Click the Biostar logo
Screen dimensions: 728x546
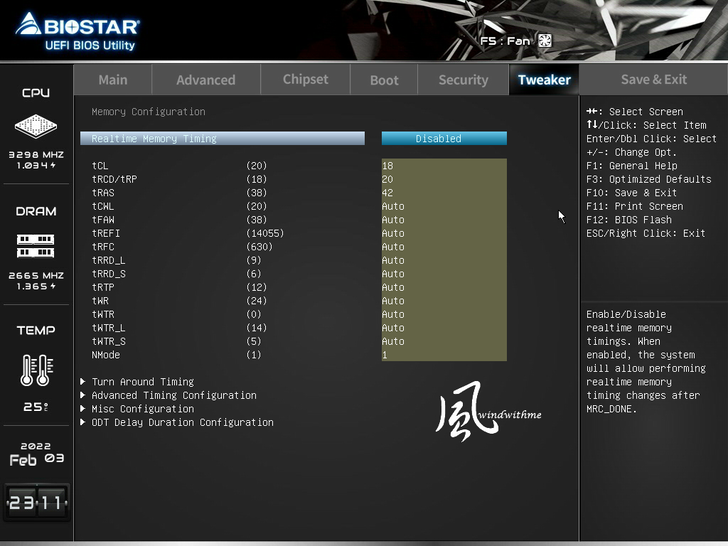click(x=77, y=31)
